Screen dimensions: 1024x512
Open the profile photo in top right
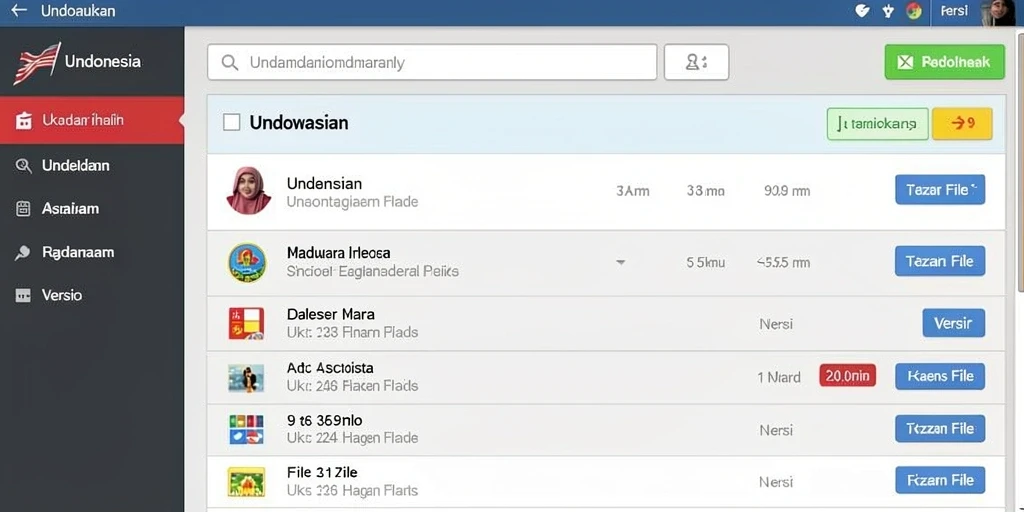[997, 12]
